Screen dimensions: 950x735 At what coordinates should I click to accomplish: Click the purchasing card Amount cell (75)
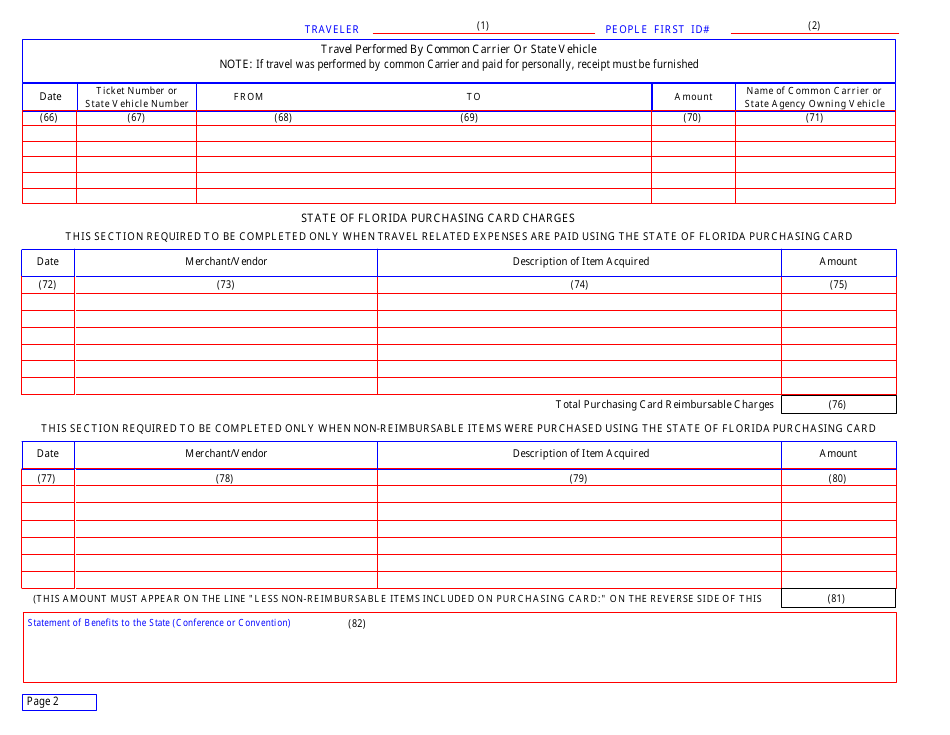(x=839, y=284)
